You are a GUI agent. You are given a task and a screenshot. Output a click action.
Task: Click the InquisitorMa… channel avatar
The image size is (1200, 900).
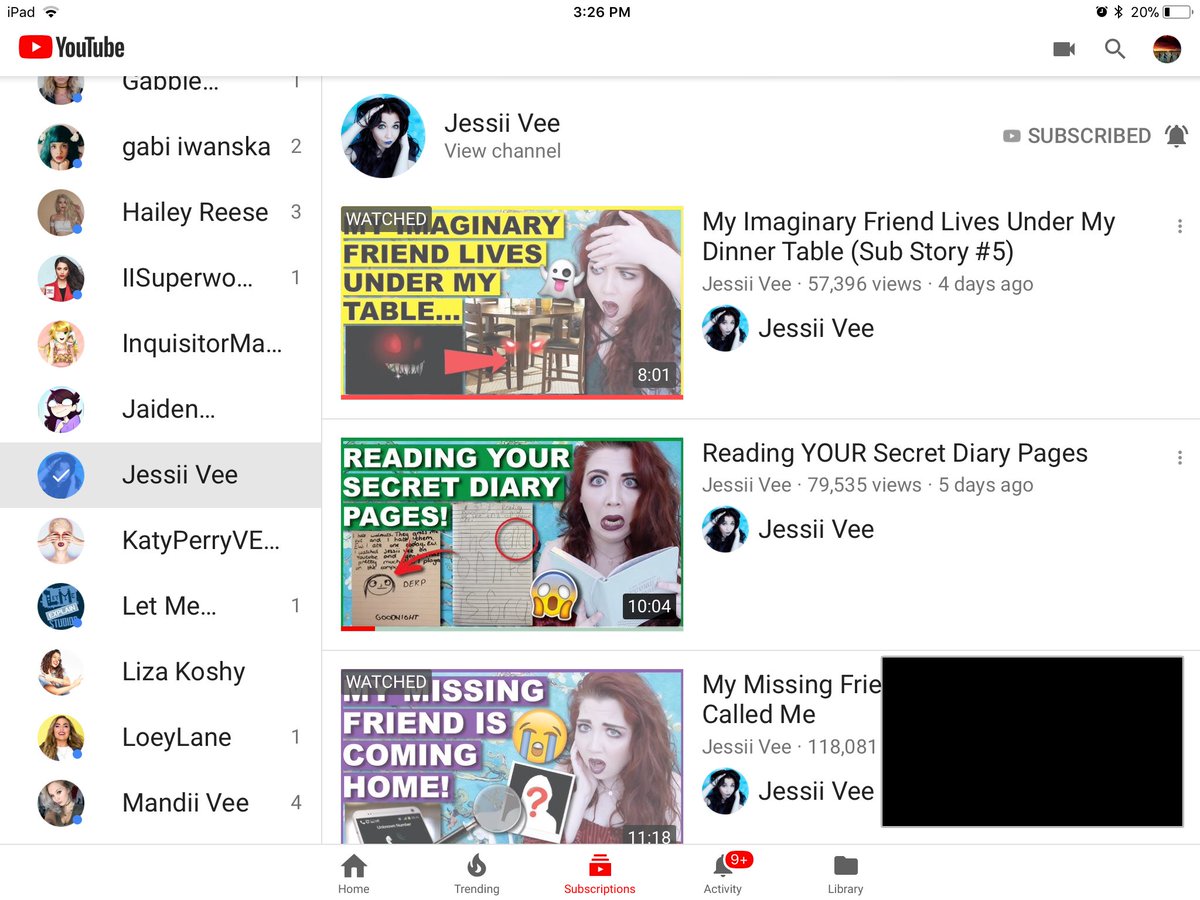point(61,344)
